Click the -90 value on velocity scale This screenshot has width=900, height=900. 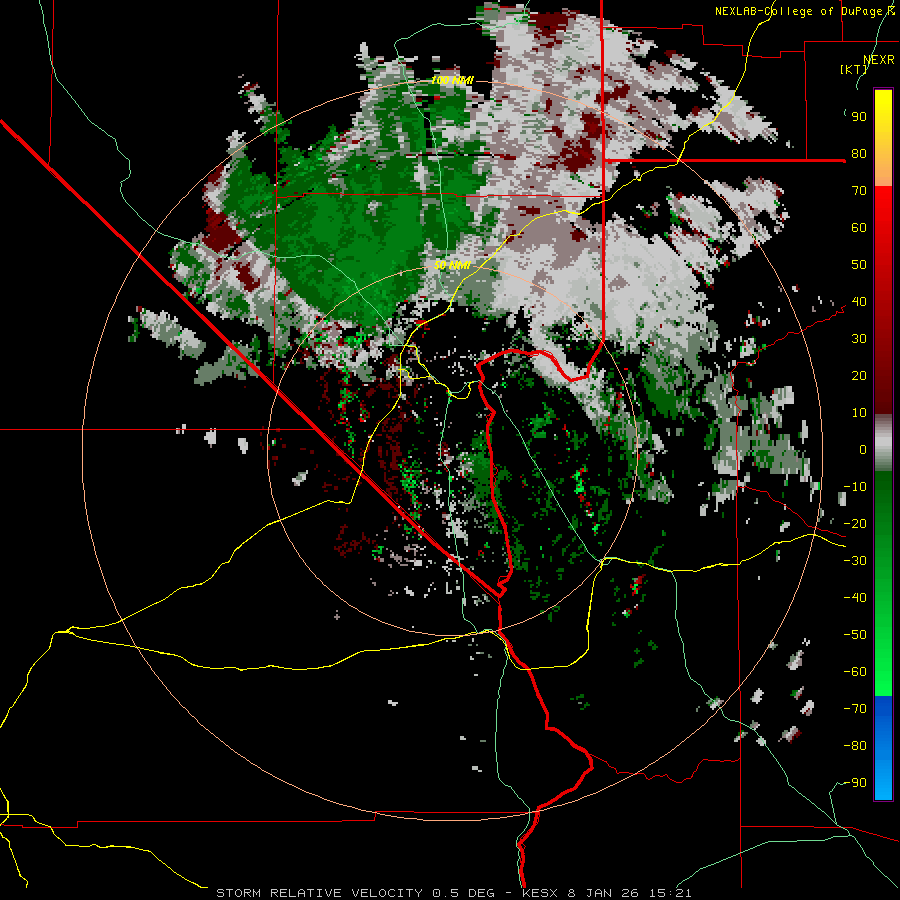click(855, 782)
